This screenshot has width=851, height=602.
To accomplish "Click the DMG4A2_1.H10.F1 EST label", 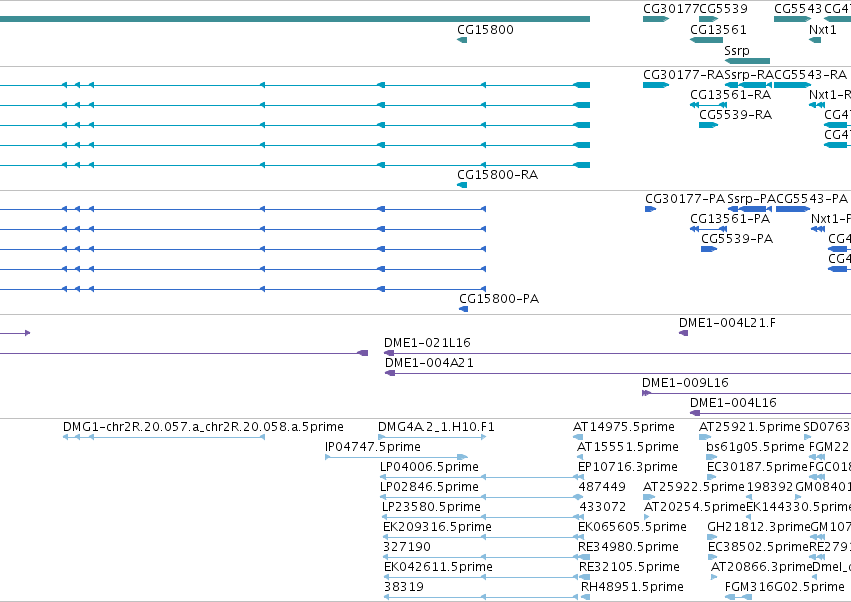I will tap(436, 427).
